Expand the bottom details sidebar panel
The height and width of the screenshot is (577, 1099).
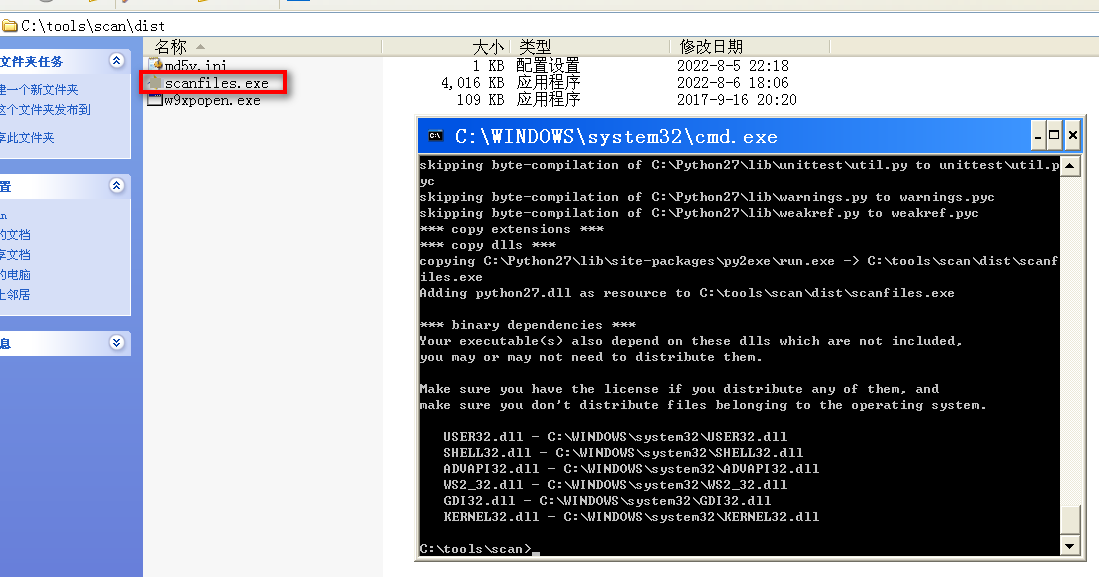coord(116,343)
